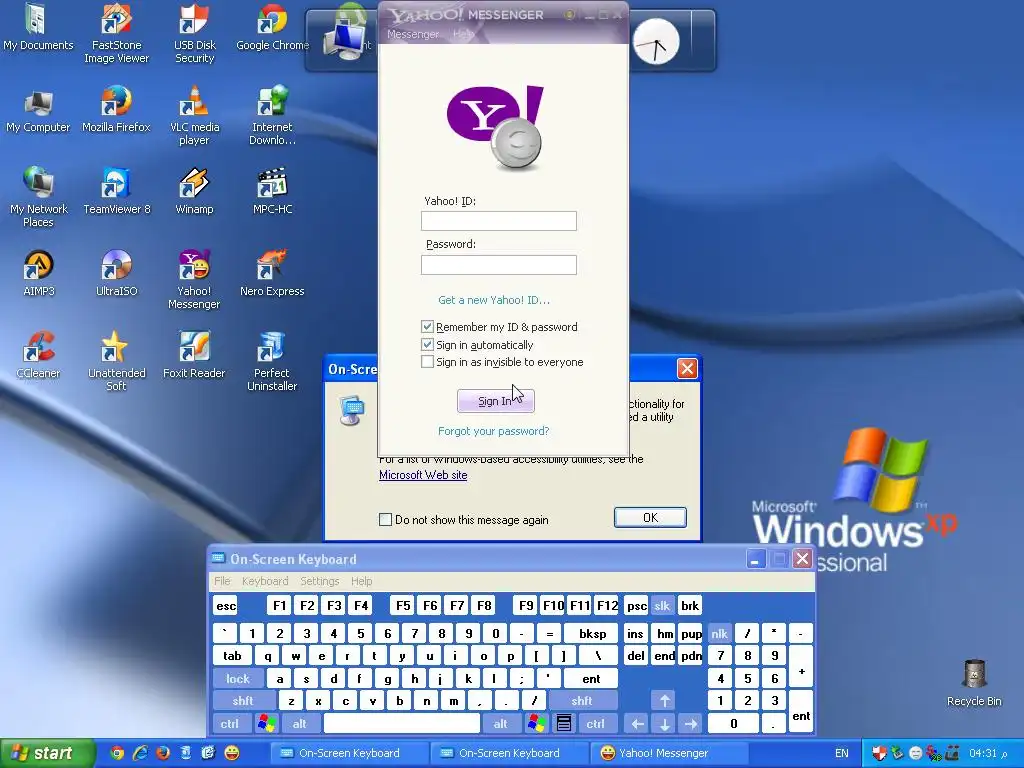Select the UltraISO desktop icon
This screenshot has height=768, width=1024.
tap(116, 273)
